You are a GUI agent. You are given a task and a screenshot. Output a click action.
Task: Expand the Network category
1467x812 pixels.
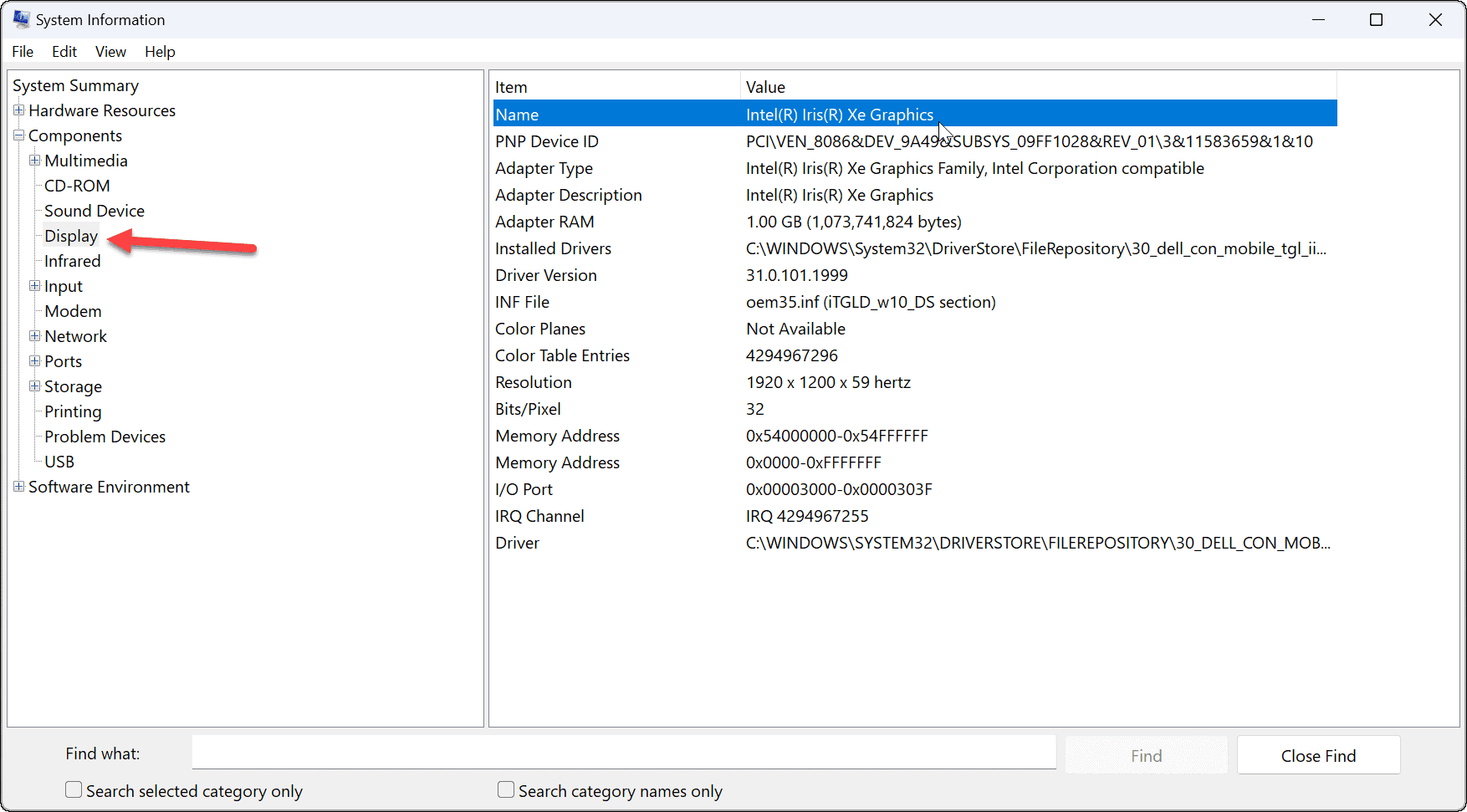tap(33, 335)
